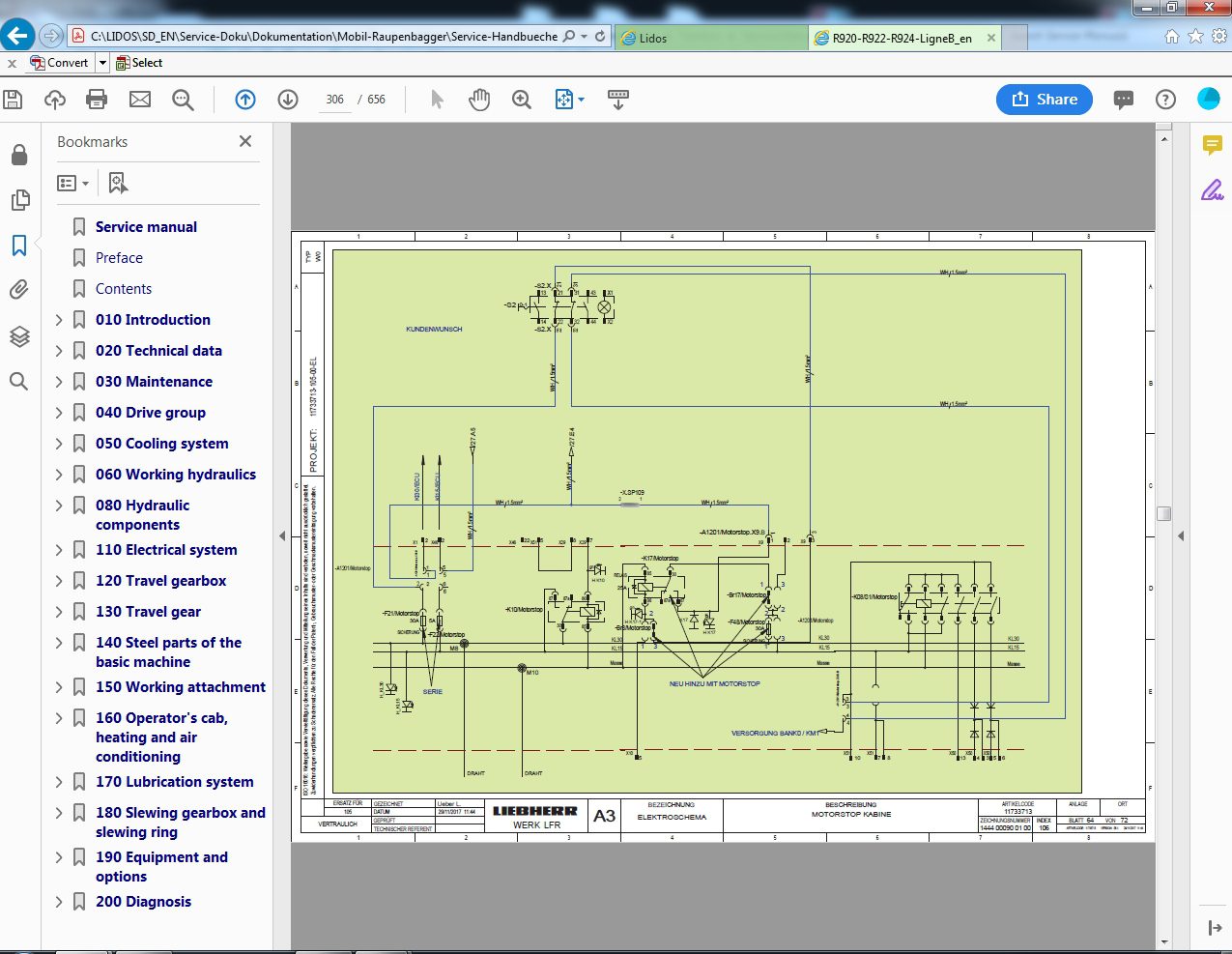Jump to 170 Lubrication system bookmark
Screen dimensions: 1232x954
pos(175,782)
